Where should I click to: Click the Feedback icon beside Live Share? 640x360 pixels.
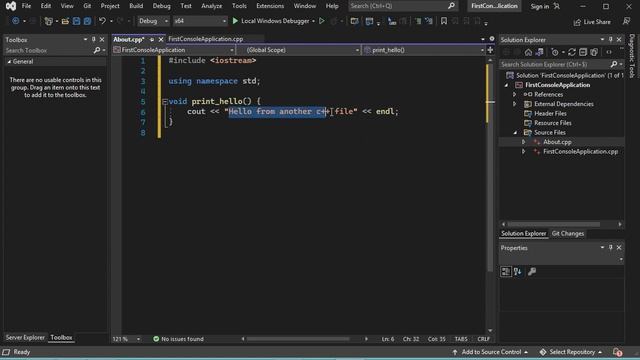coord(627,21)
